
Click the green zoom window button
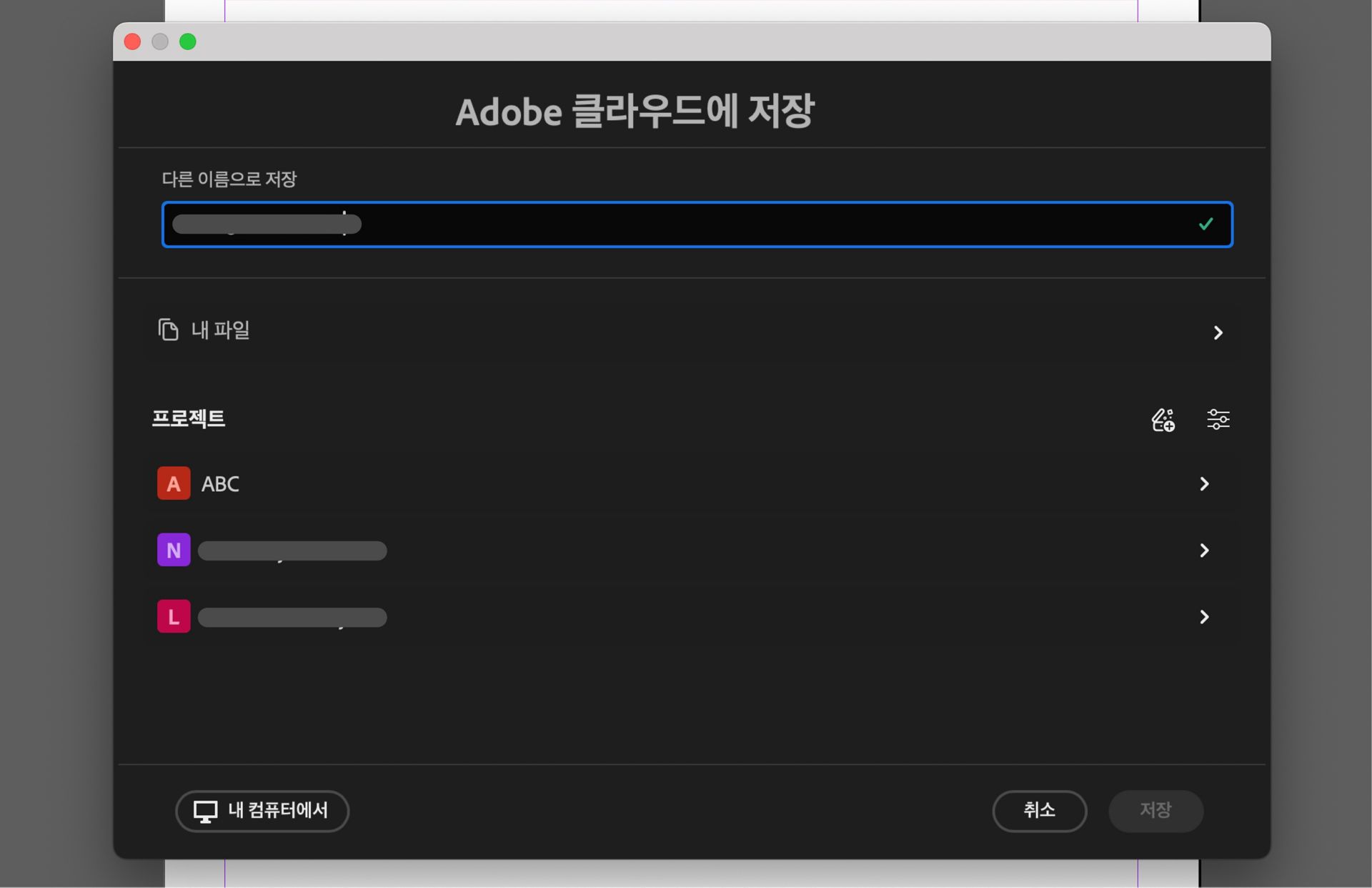point(189,41)
